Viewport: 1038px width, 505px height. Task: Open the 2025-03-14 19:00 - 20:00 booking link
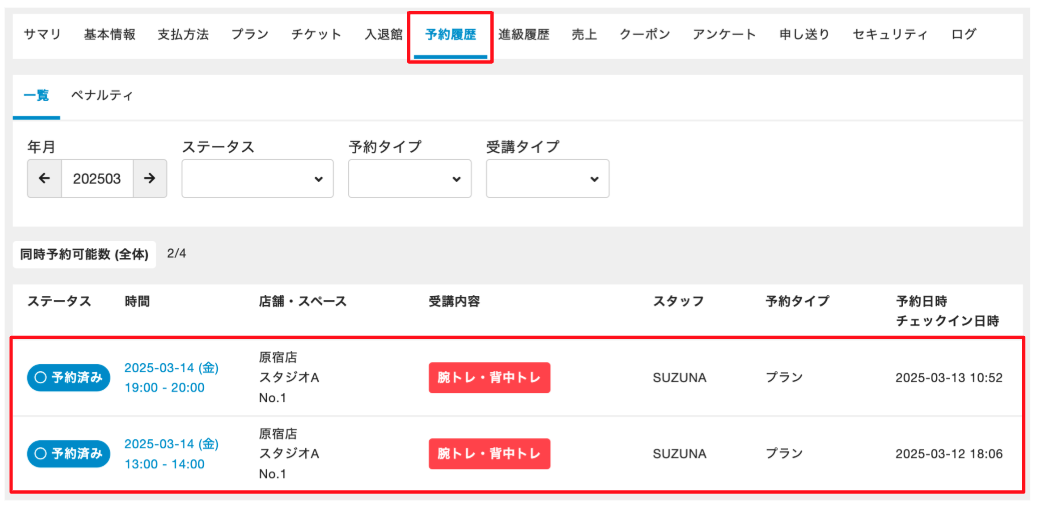click(x=171, y=378)
